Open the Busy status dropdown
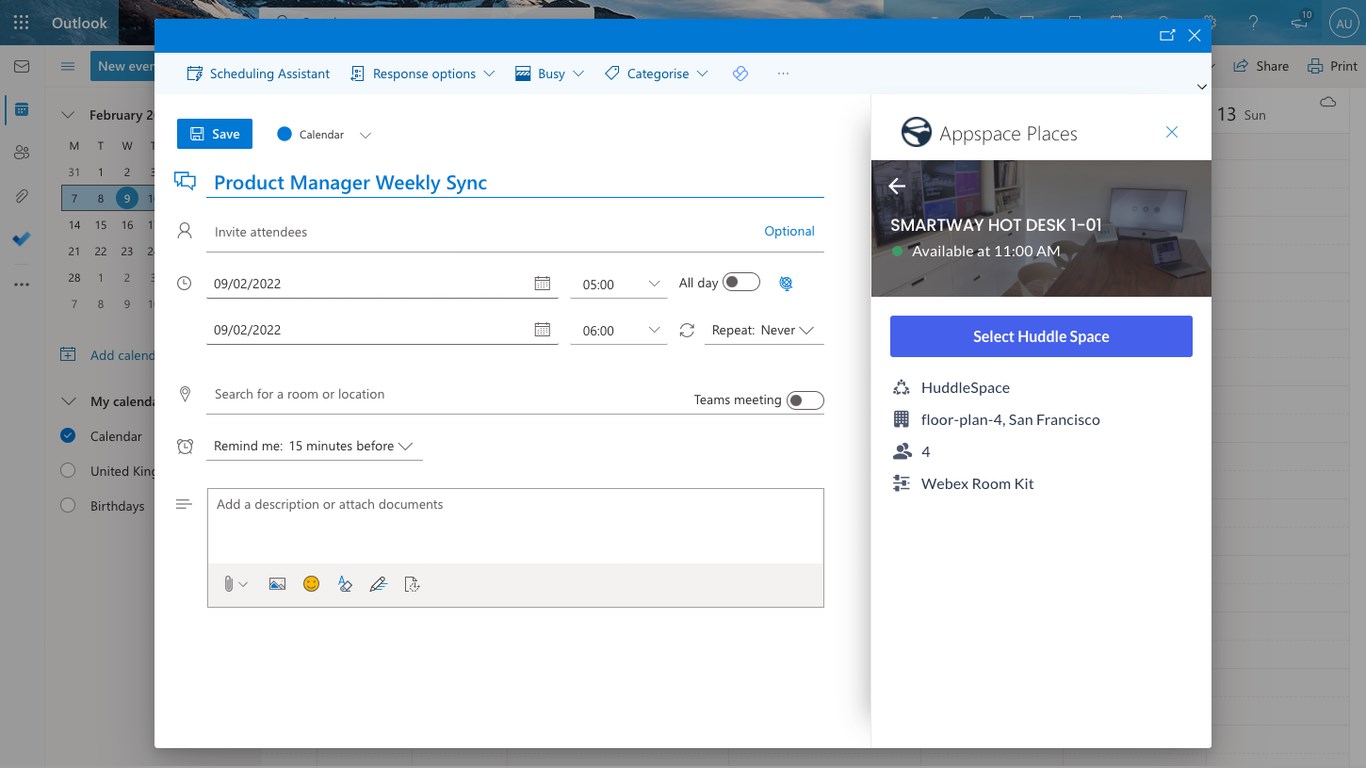Viewport: 1366px width, 768px height. point(549,73)
